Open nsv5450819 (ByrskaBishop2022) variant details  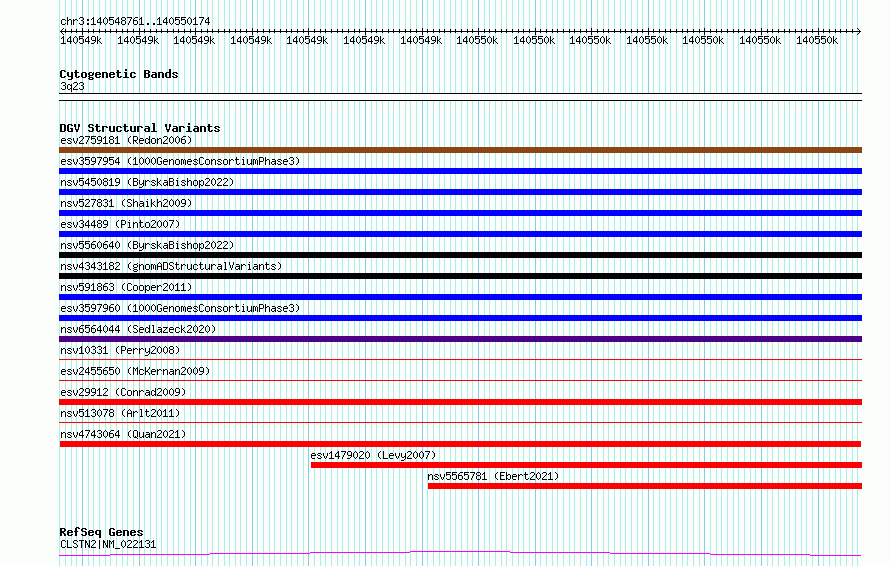(x=147, y=182)
